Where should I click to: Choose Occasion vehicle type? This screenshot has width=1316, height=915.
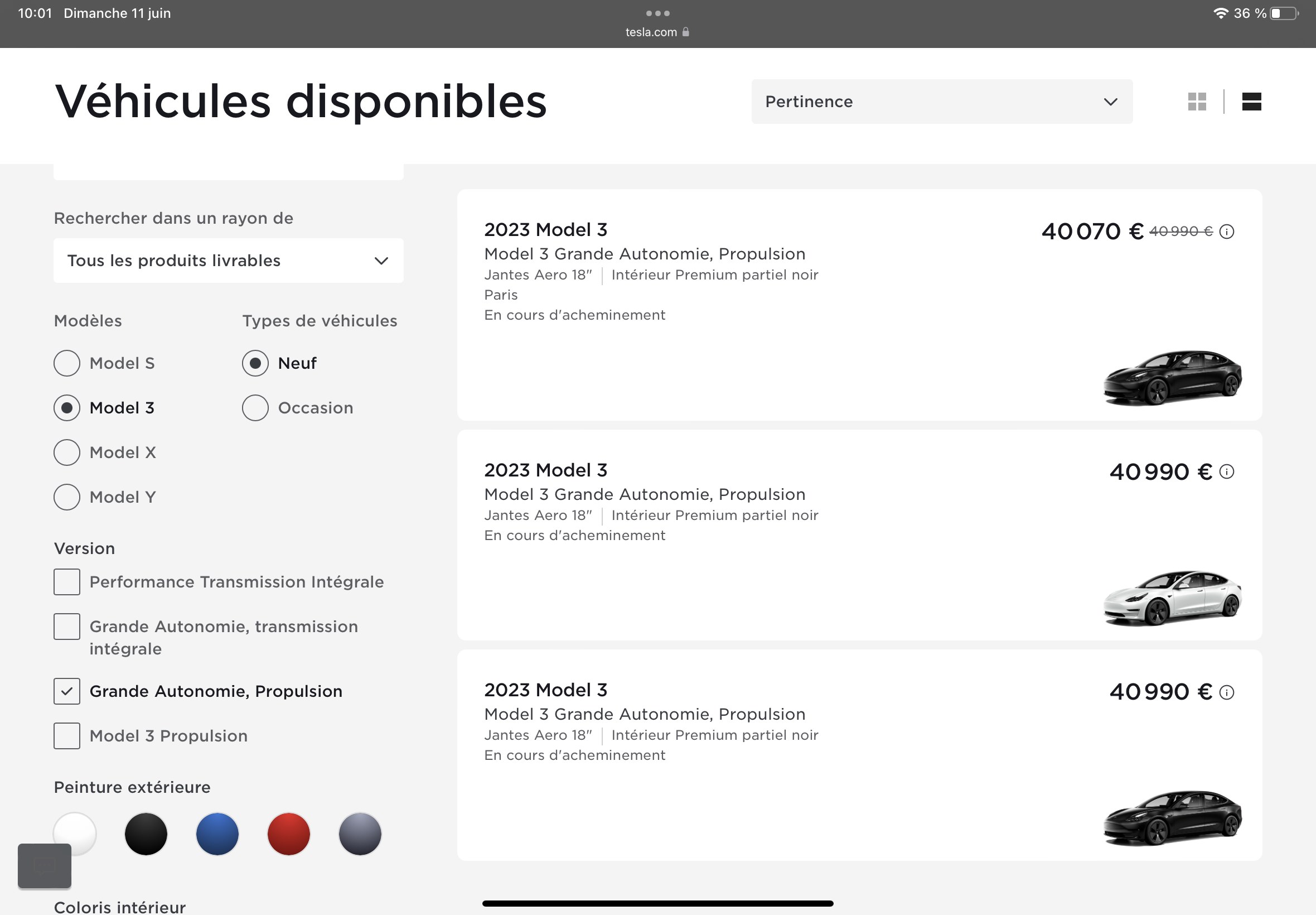pos(255,408)
